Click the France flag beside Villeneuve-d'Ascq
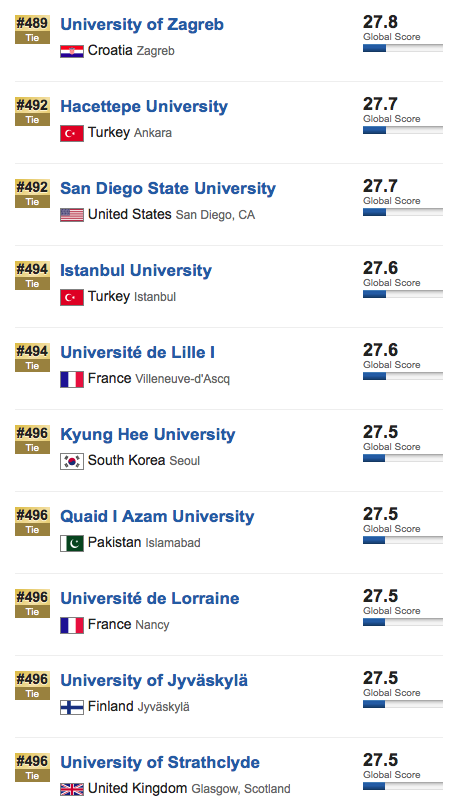The image size is (455, 807). 72,379
